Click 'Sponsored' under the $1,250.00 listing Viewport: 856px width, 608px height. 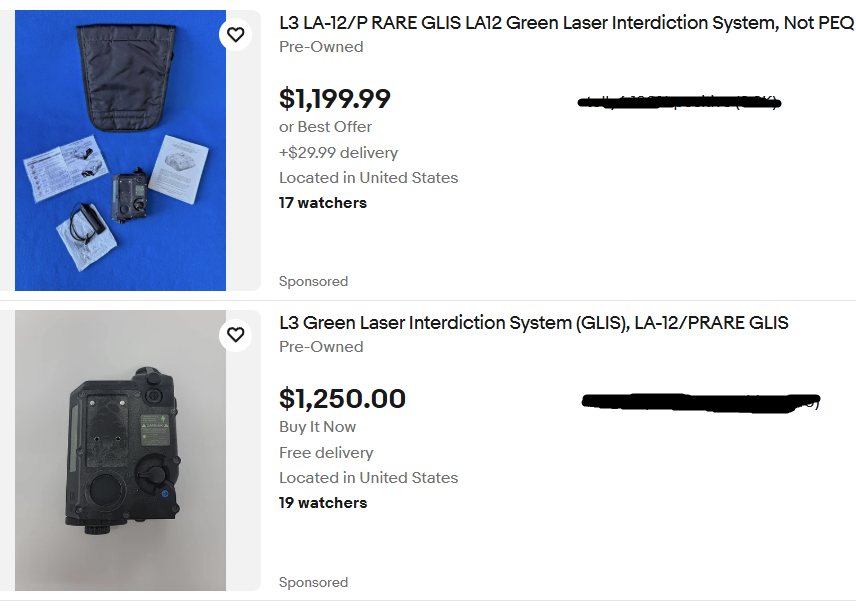(313, 582)
